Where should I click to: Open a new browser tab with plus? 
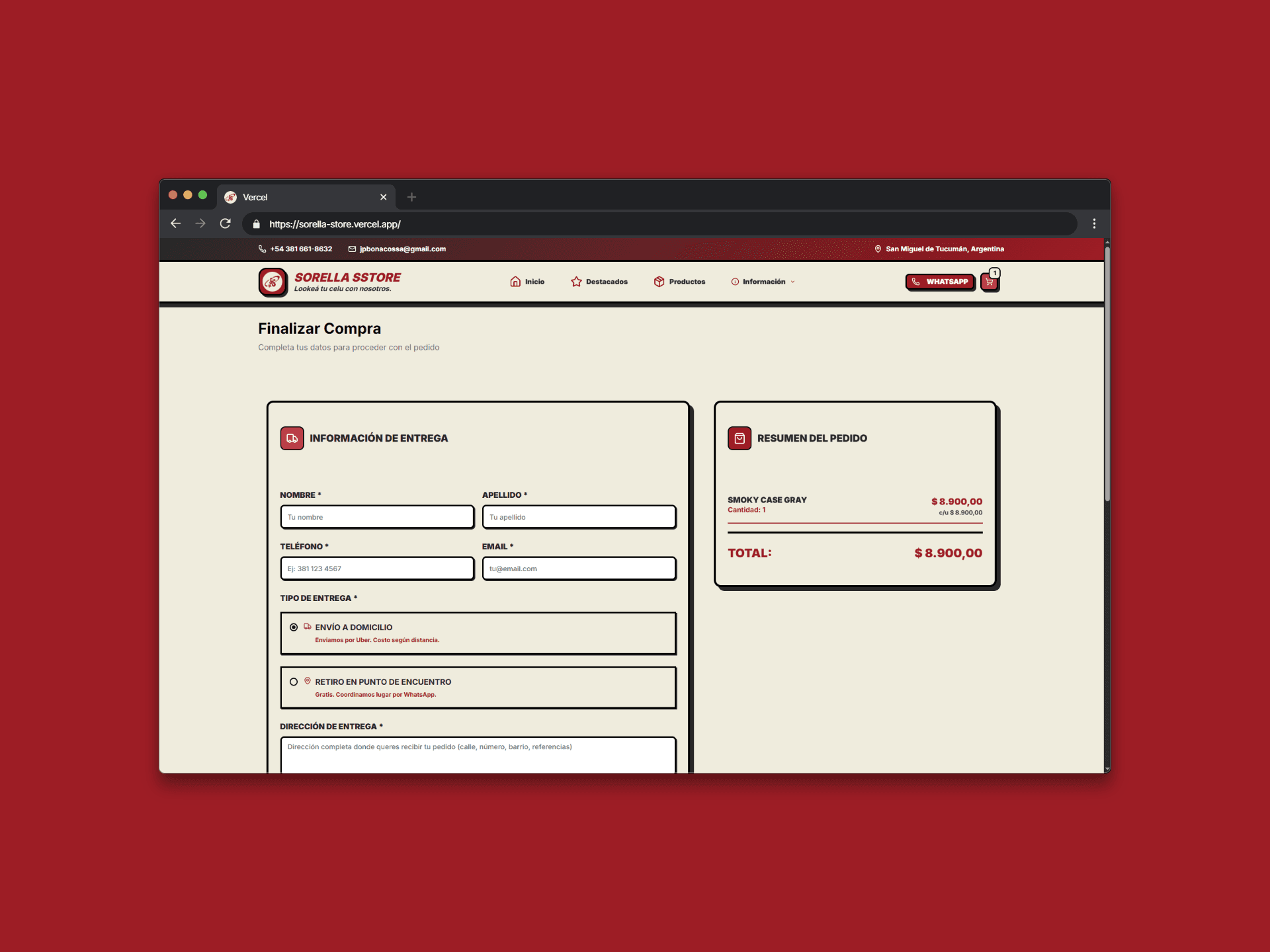(411, 197)
